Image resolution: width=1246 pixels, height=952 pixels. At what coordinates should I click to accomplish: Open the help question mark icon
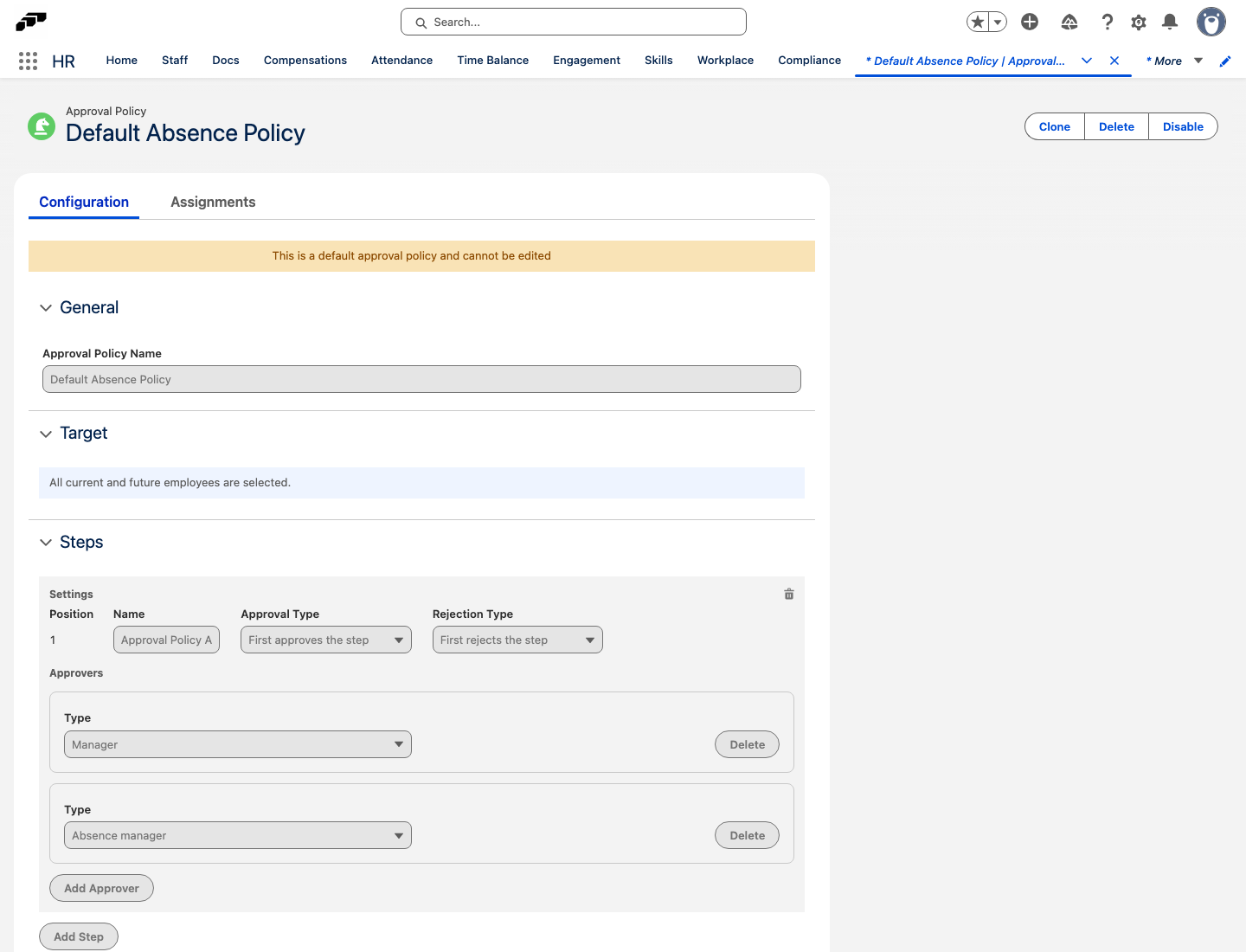[x=1107, y=23]
